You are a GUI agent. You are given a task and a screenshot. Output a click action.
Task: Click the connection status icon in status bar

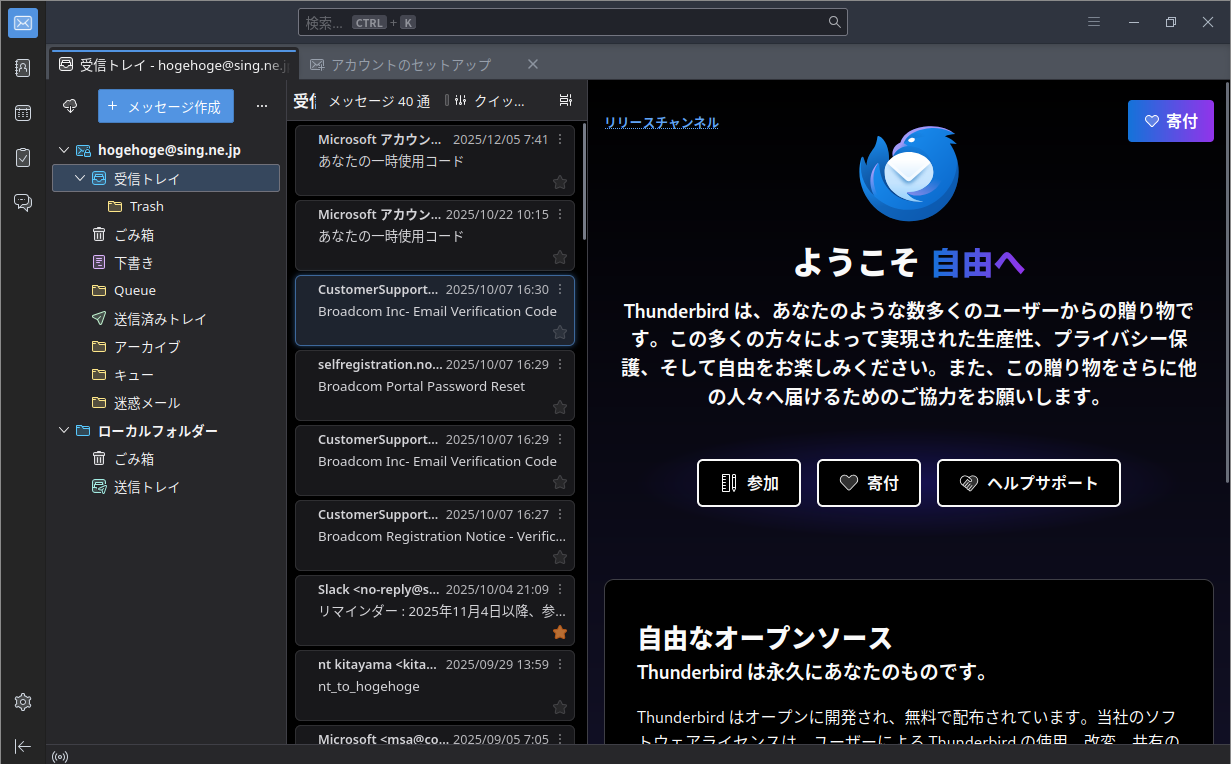(x=60, y=756)
